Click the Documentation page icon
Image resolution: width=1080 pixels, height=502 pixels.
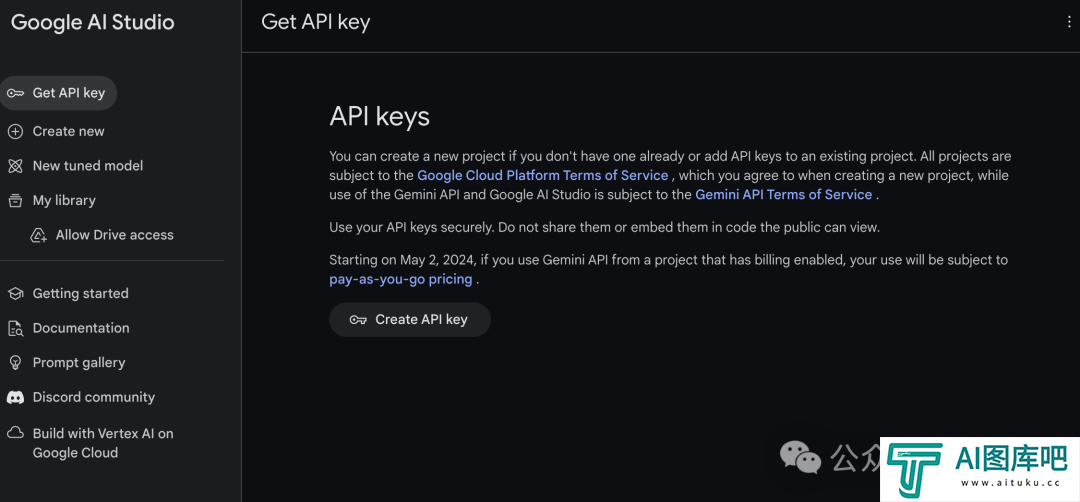[x=15, y=328]
